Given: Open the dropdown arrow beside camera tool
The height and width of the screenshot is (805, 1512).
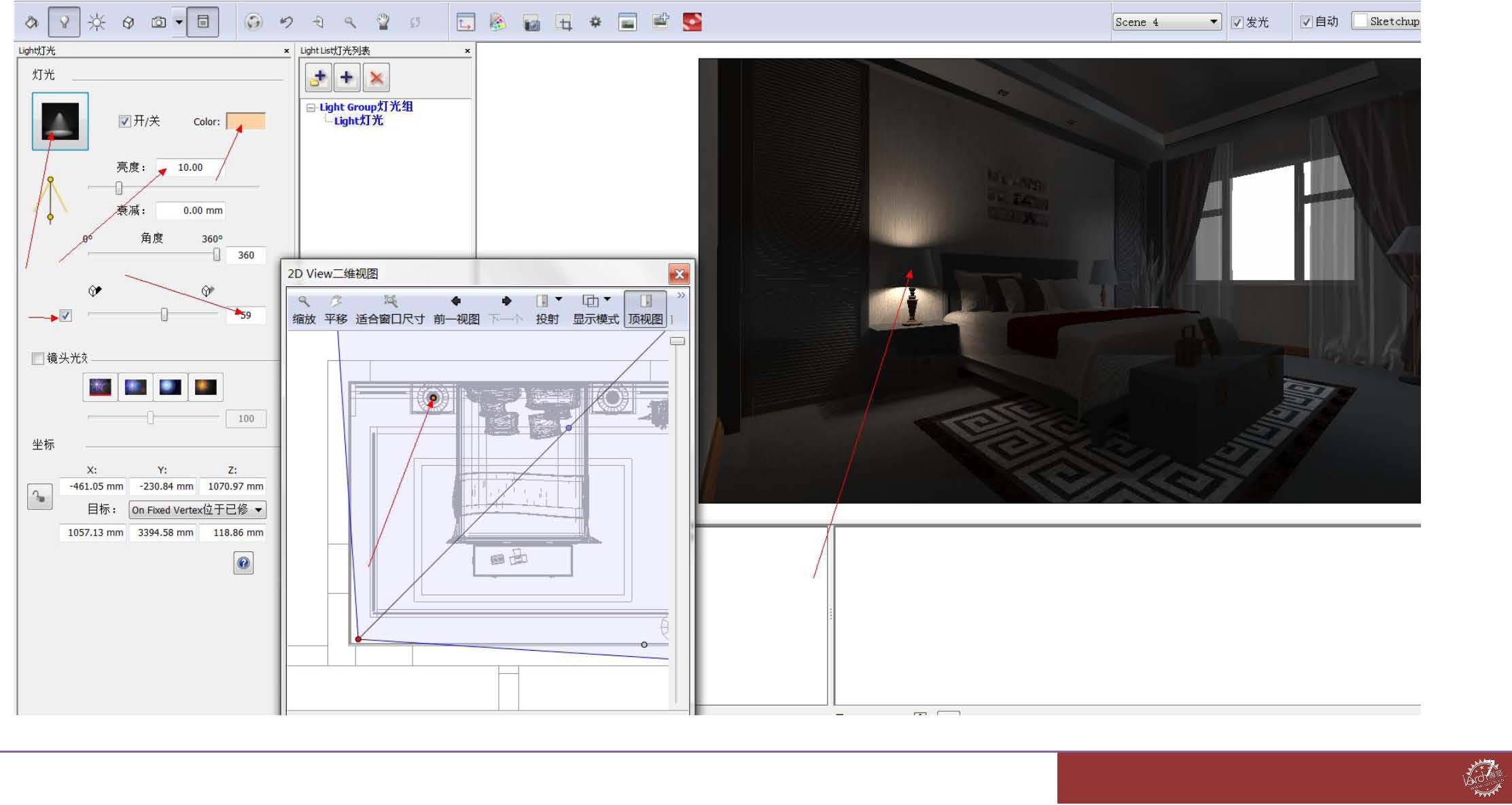Looking at the screenshot, I should click(x=179, y=22).
